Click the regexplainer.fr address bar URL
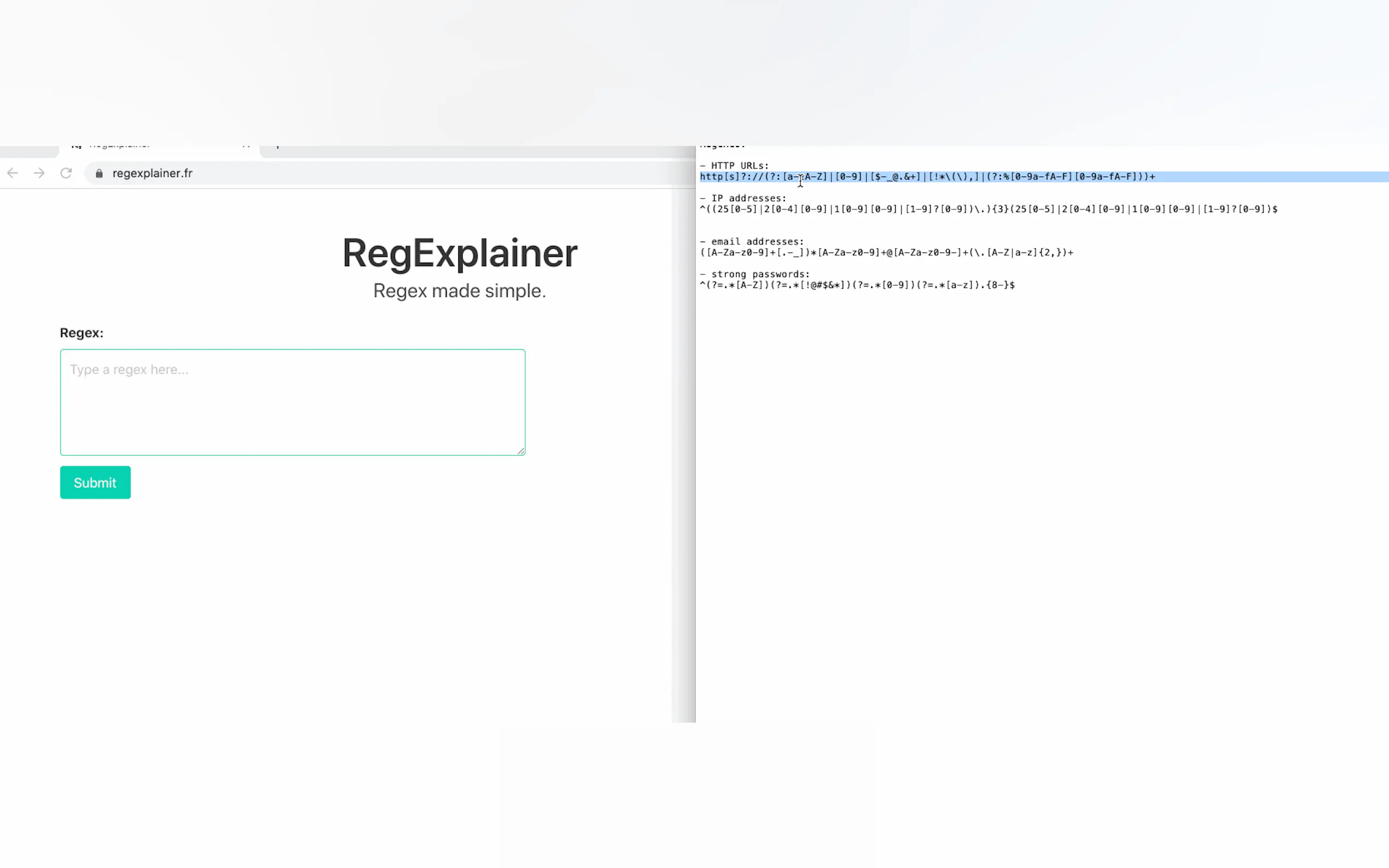Image resolution: width=1389 pixels, height=868 pixels. (x=152, y=173)
